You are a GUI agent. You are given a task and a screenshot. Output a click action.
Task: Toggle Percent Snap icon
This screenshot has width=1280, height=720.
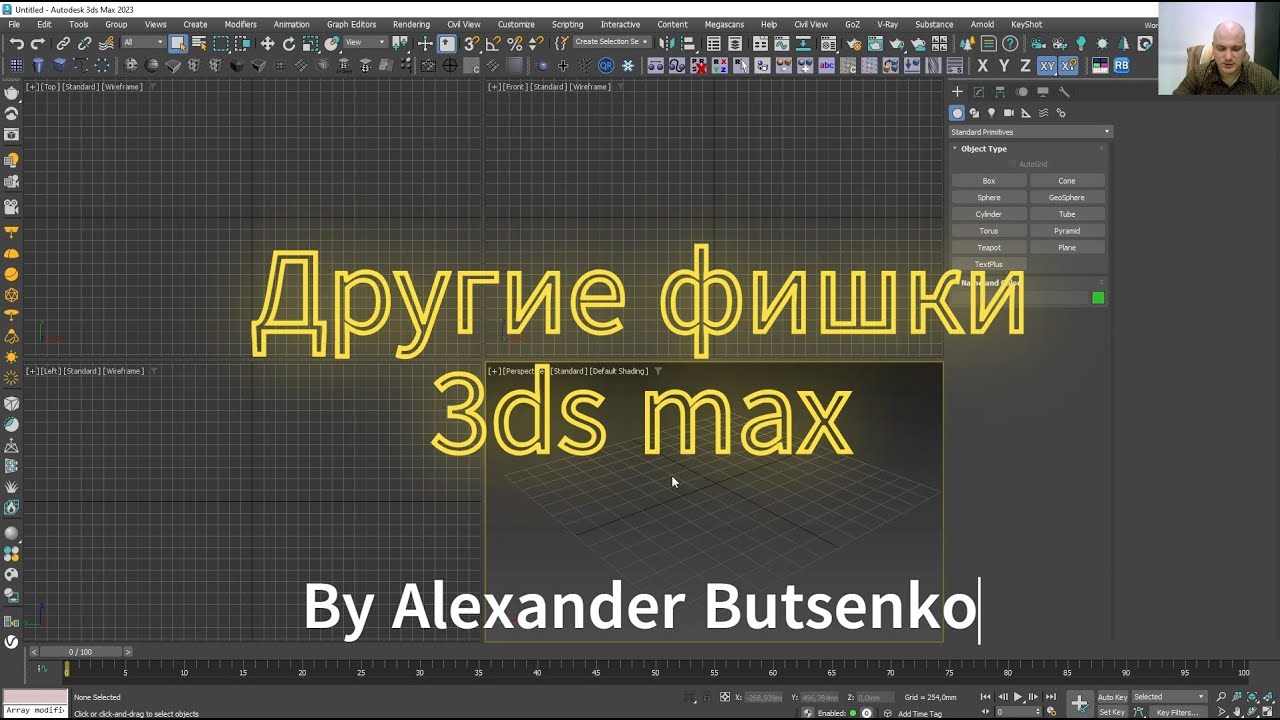515,44
